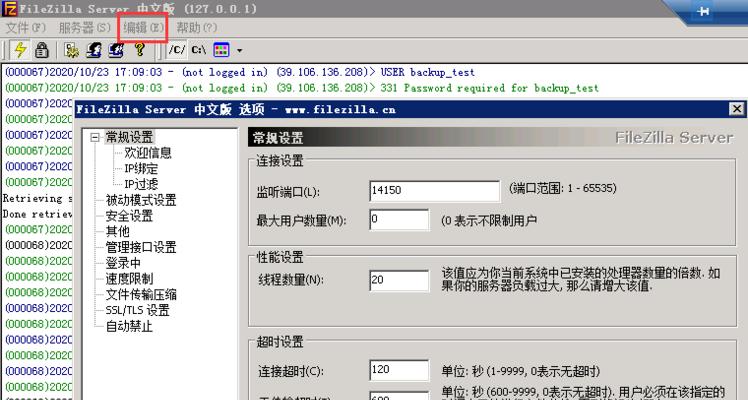Open server settings via gear toolbar icon
Screen dimensions: 748x400
72,50
